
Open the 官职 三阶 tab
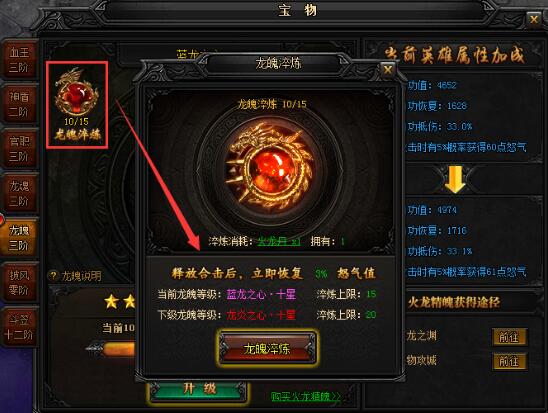click(x=19, y=148)
